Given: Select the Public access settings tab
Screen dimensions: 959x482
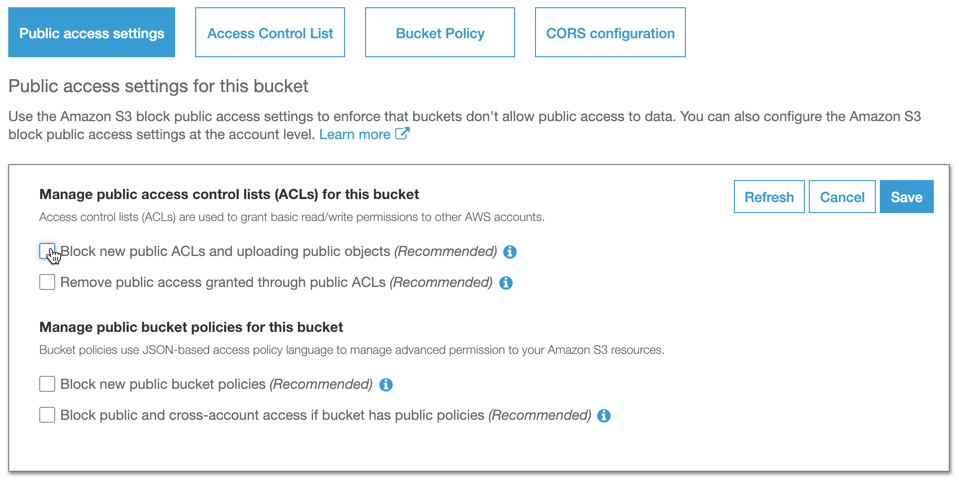Looking at the screenshot, I should click(92, 33).
